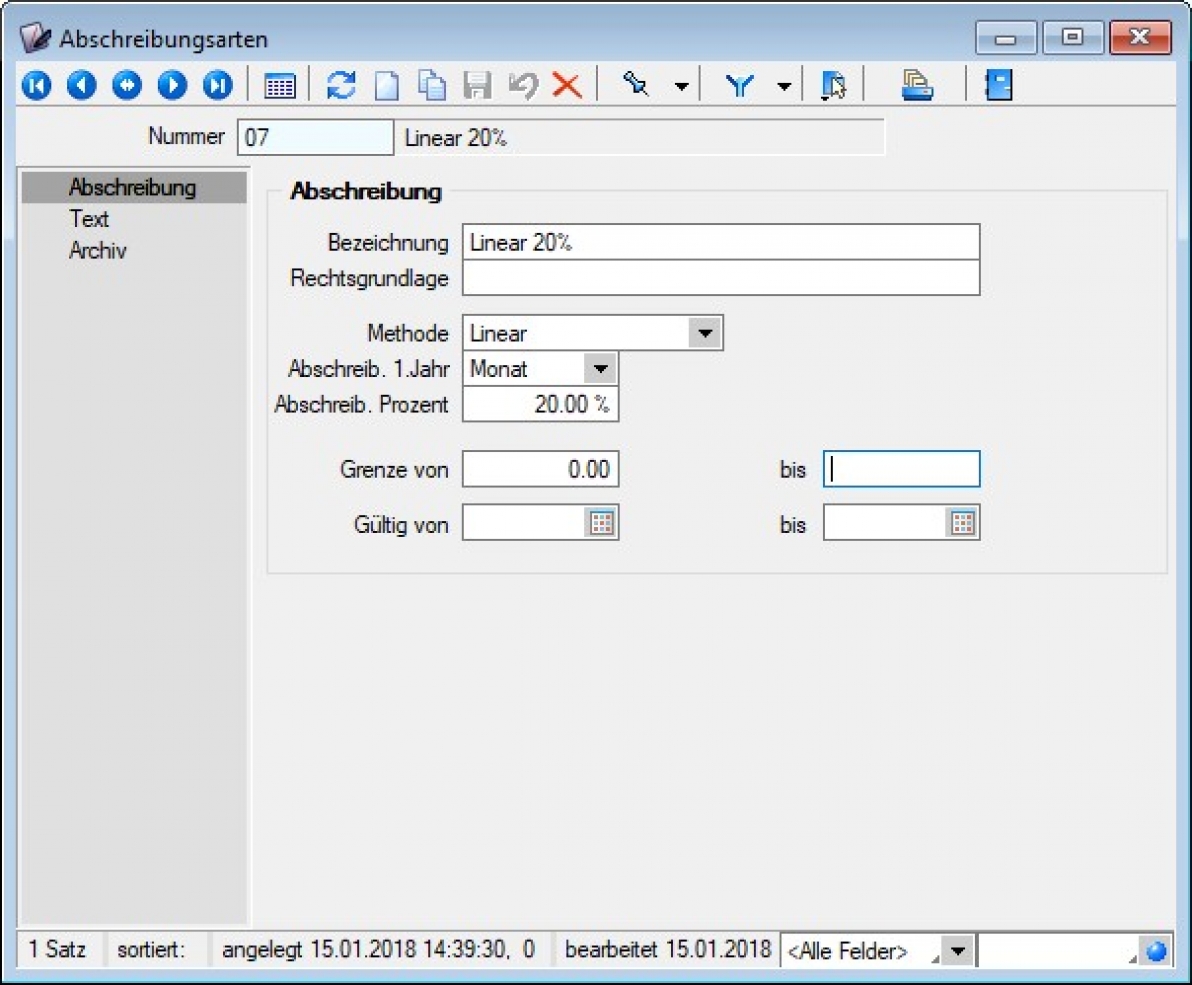Edit the Bezeichnung text field
Image resolution: width=1192 pixels, height=985 pixels.
point(721,242)
